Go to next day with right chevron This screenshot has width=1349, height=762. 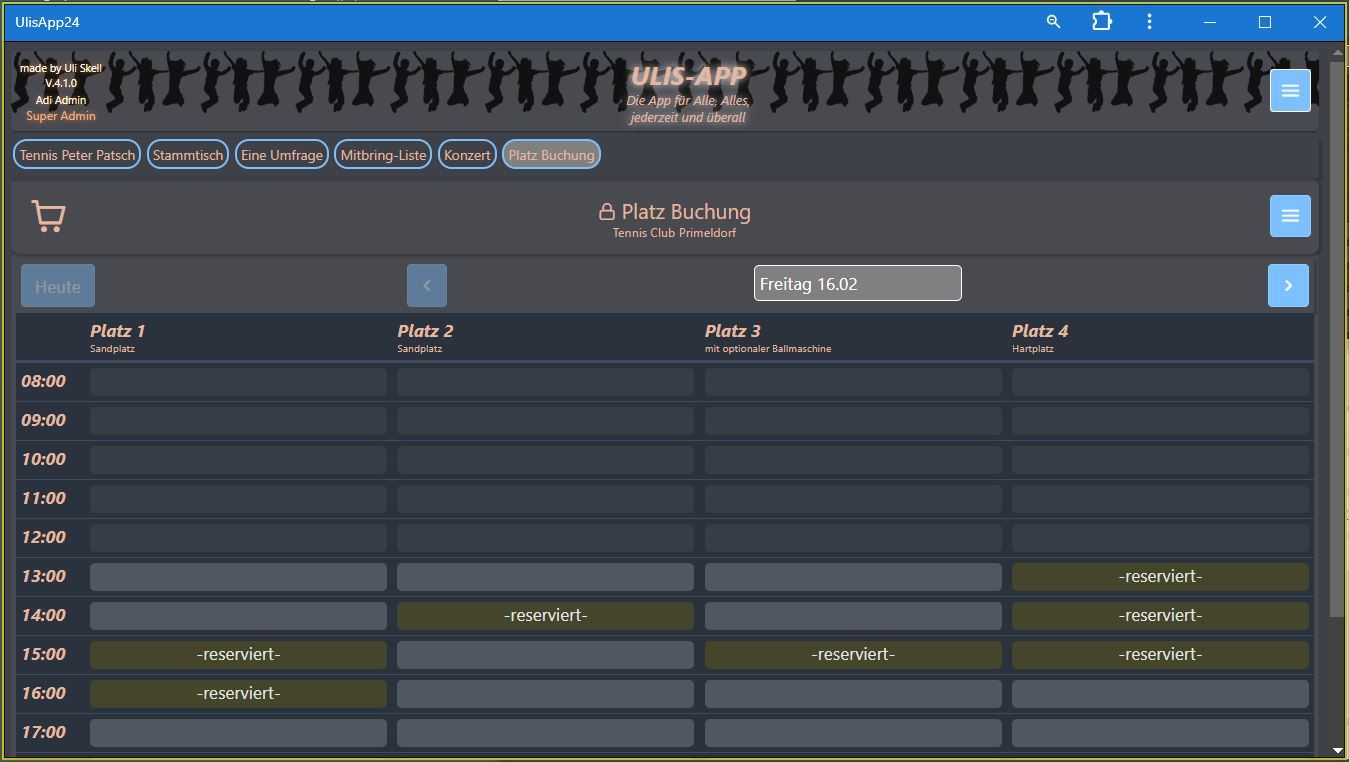tap(1287, 286)
